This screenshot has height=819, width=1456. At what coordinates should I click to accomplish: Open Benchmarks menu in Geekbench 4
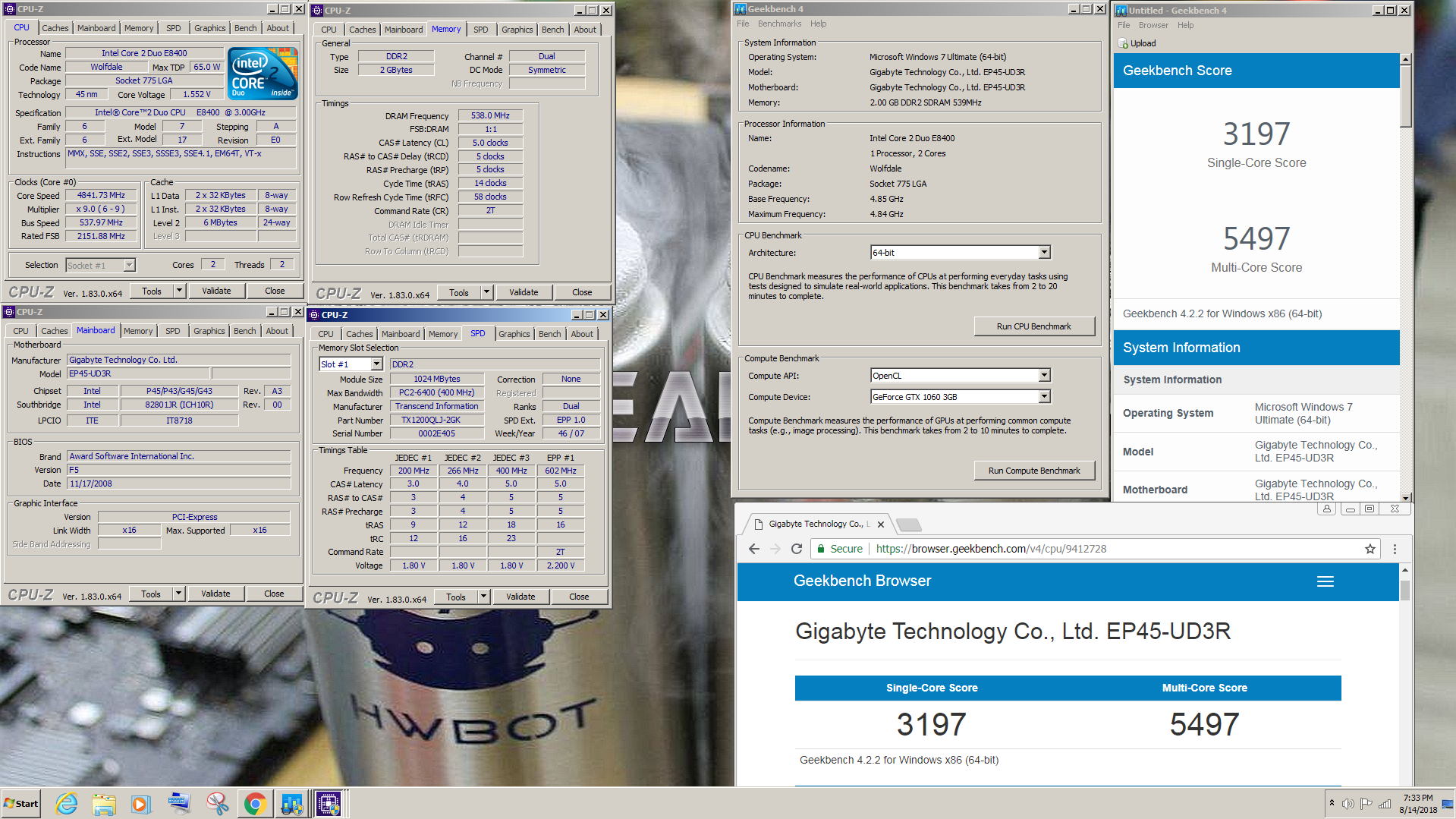[779, 24]
